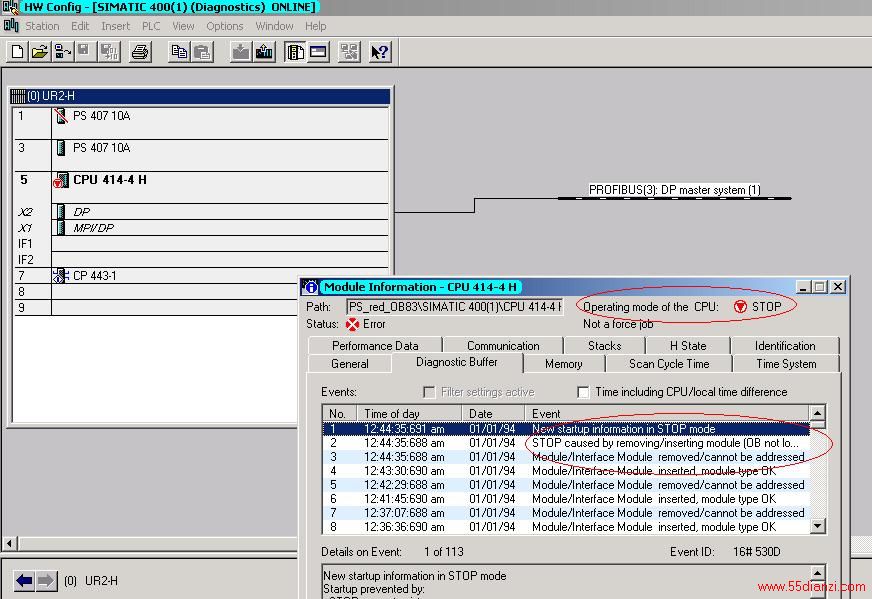
Task: Click the window view icon beside Catalog
Action: 318,52
